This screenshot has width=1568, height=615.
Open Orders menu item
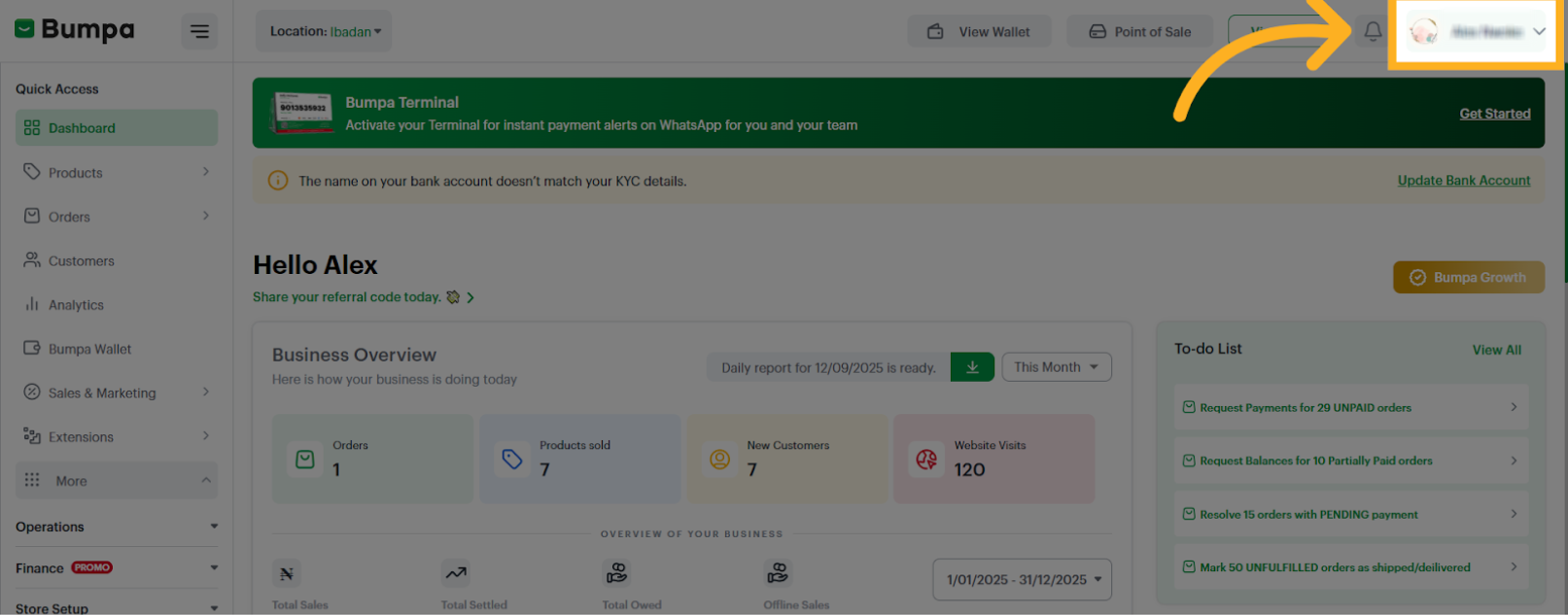coord(117,216)
